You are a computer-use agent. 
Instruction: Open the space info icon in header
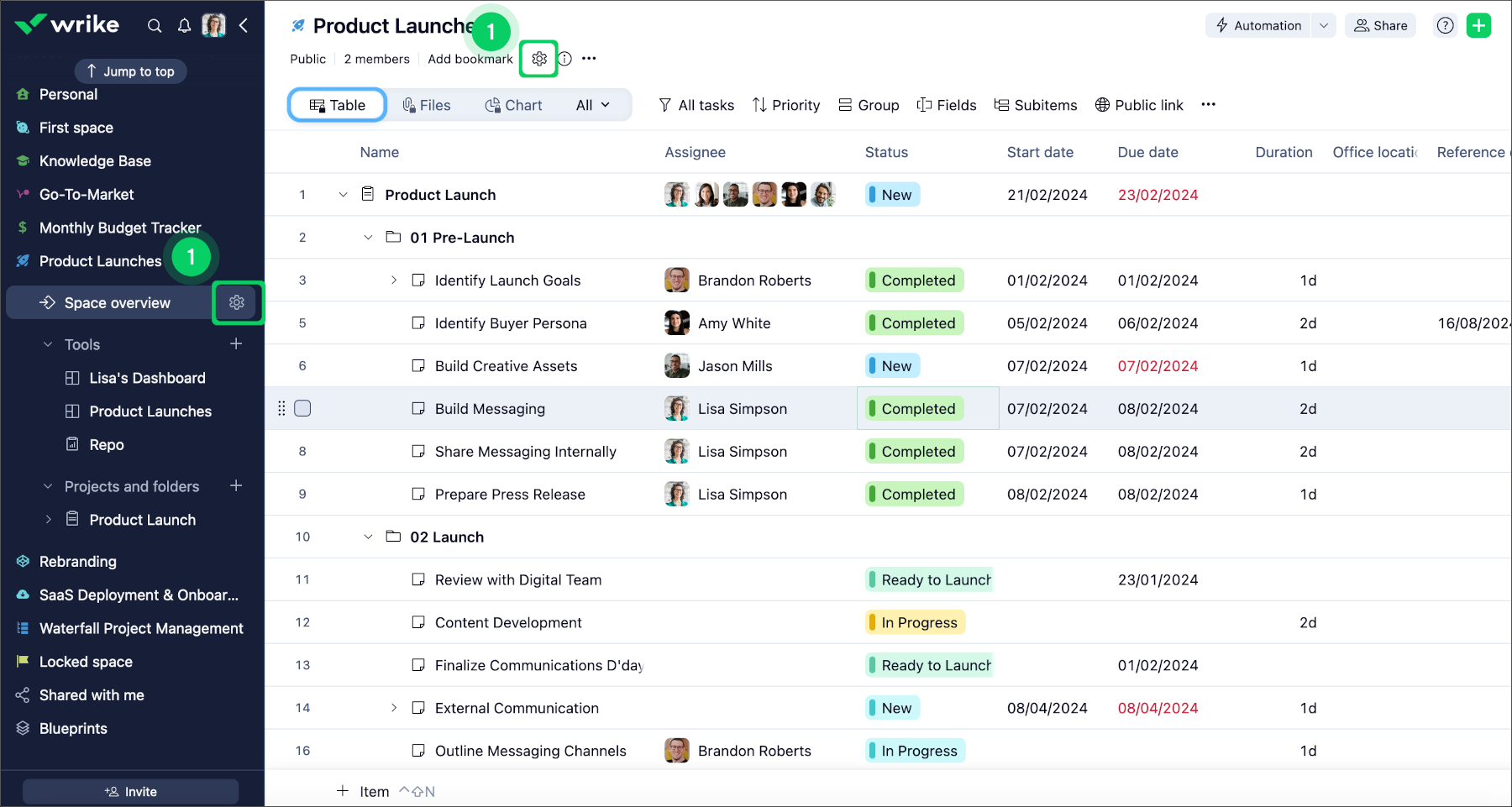coord(565,59)
